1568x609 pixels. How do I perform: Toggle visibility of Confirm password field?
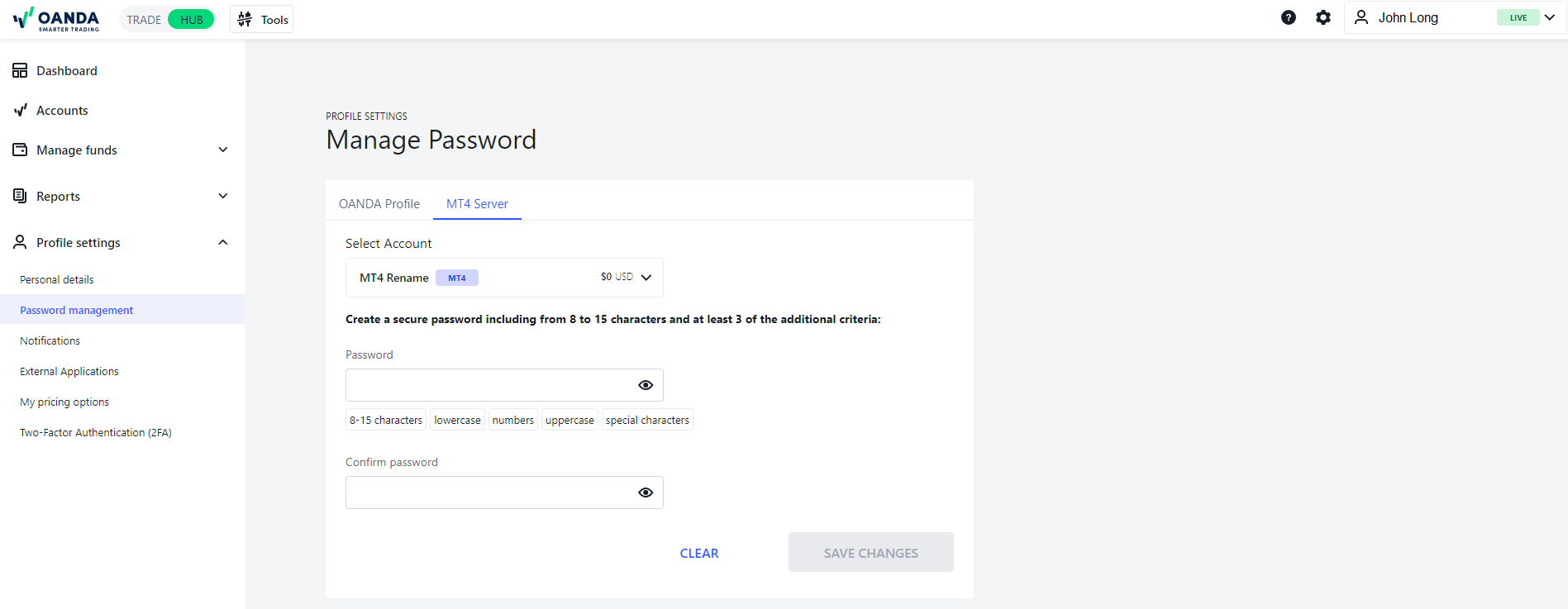(646, 492)
